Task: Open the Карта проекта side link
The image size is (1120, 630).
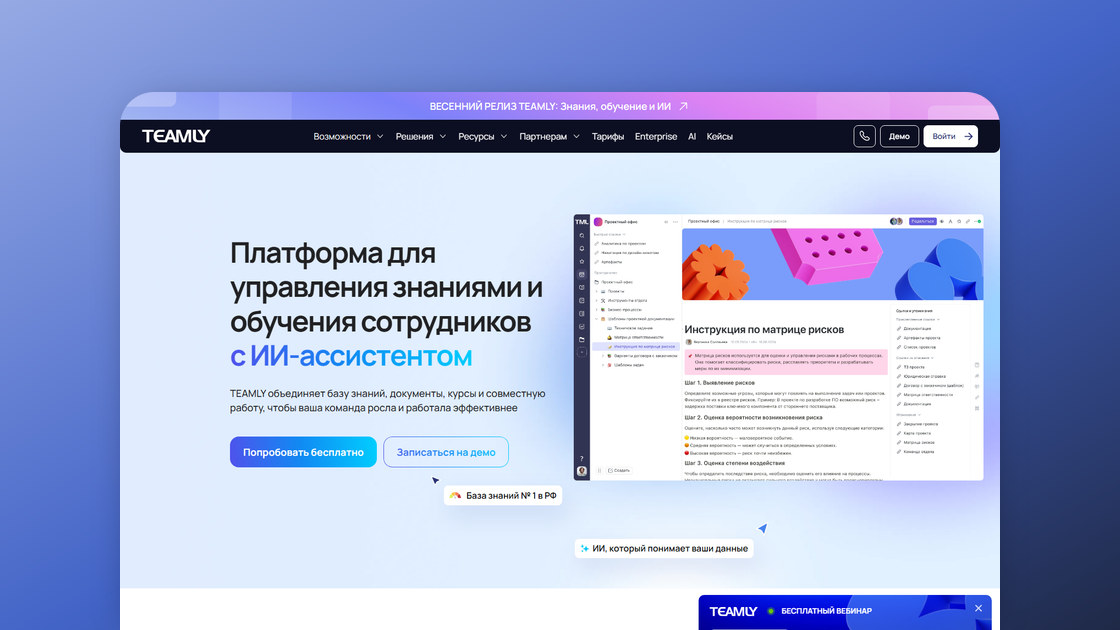Action: pos(916,434)
